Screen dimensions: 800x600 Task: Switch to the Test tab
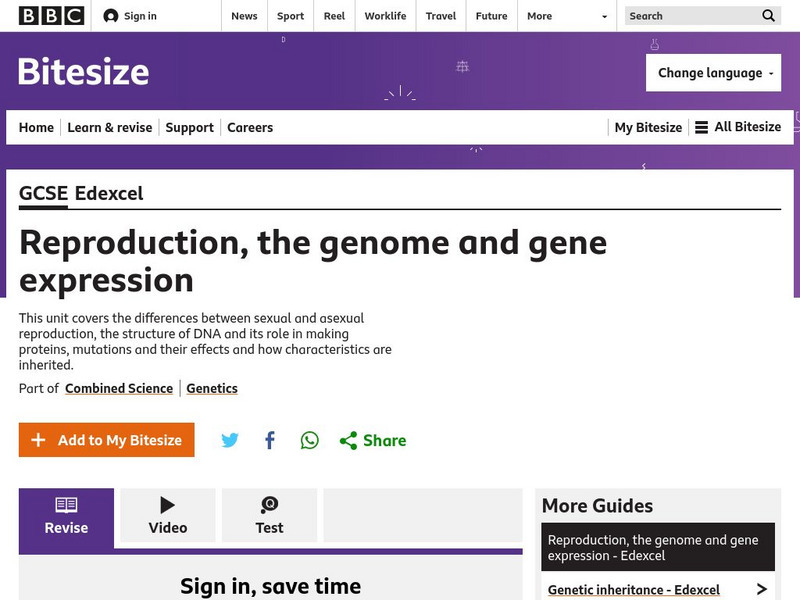tap(269, 516)
